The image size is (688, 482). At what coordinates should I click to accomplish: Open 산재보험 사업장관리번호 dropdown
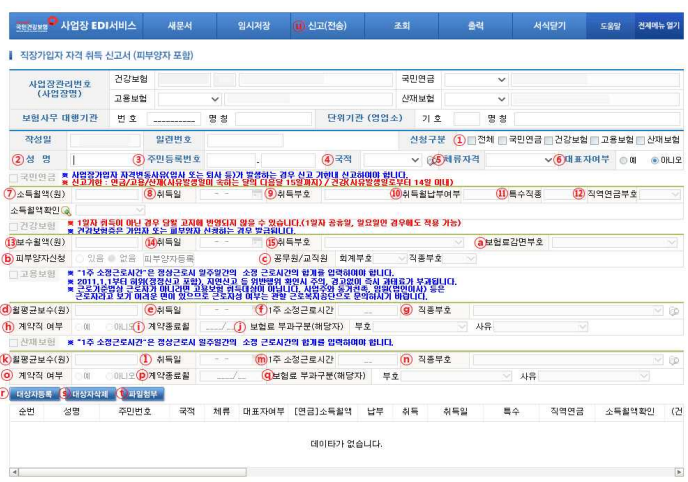coord(476,99)
